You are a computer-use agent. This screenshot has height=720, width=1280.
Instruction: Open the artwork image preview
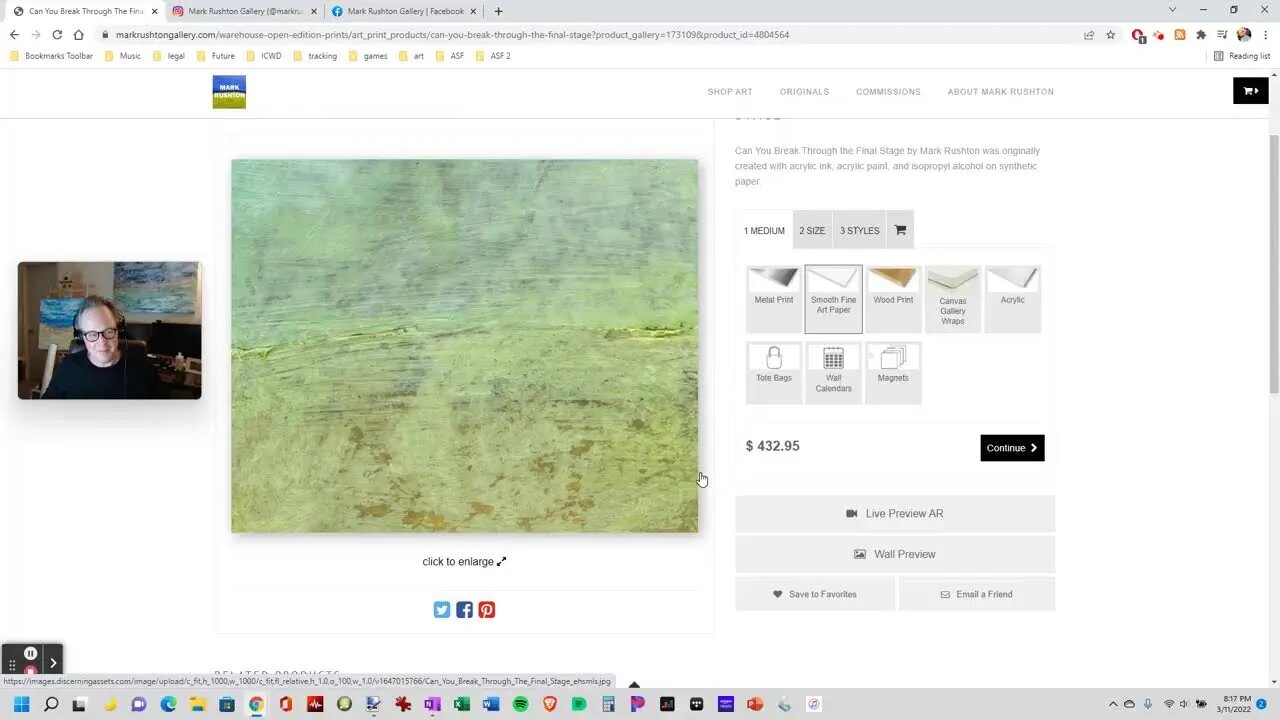(465, 346)
